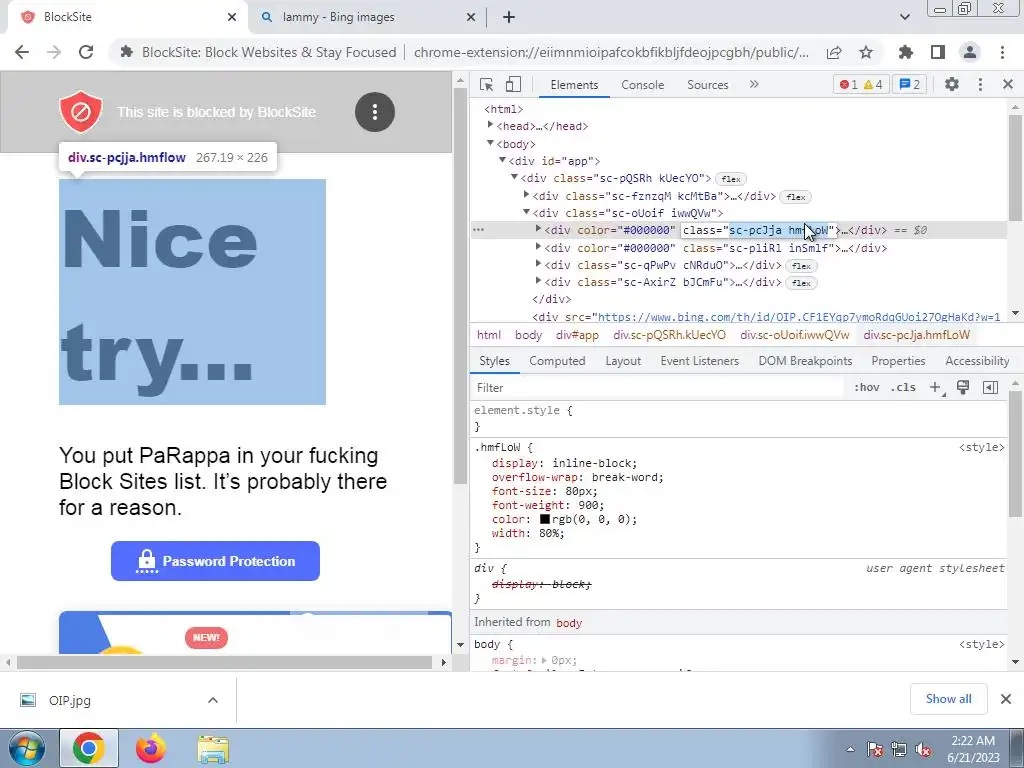Collapse the sc-oUoif iwwQVw div node
1024x768 pixels.
tap(526, 212)
